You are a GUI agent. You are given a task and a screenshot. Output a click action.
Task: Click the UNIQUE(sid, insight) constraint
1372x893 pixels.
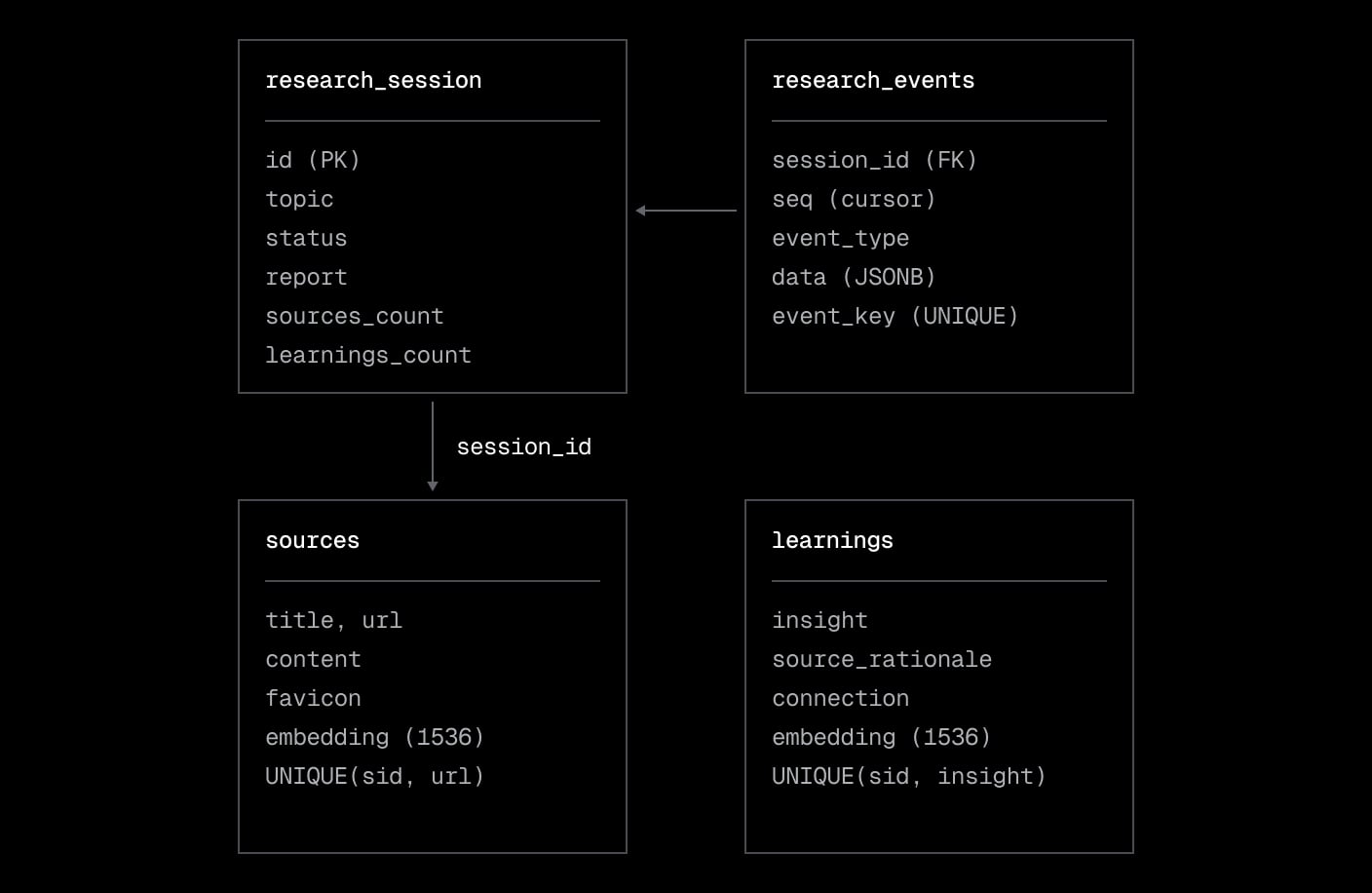908,777
